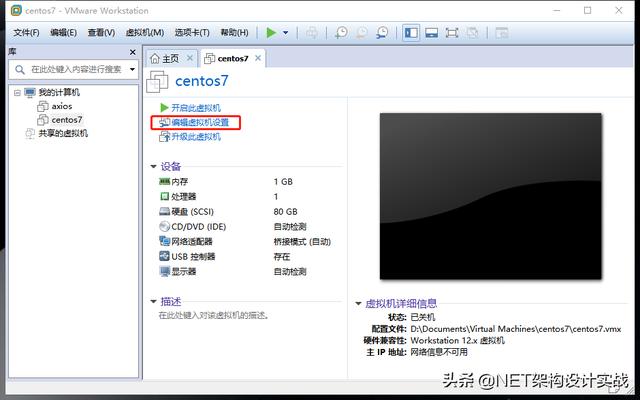Image resolution: width=640 pixels, height=400 pixels.
Task: Close the centos7 tab
Action: tap(258, 58)
